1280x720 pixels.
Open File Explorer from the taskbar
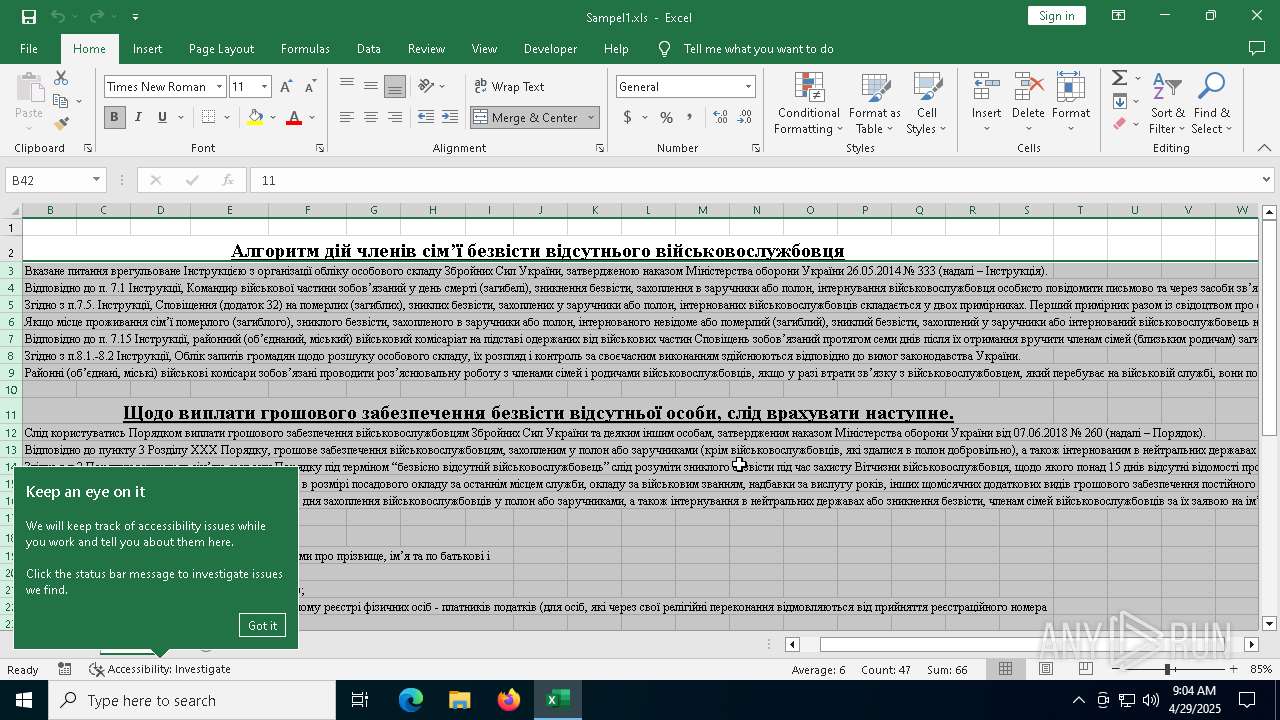click(460, 700)
